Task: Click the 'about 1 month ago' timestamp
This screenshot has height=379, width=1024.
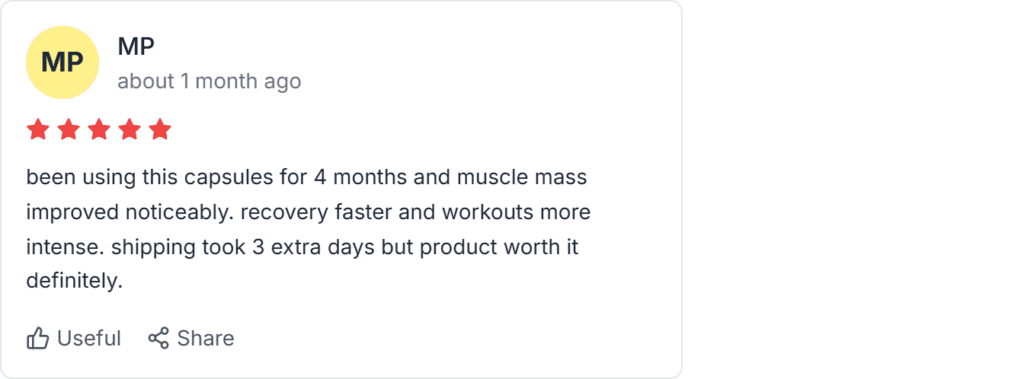Action: tap(209, 82)
